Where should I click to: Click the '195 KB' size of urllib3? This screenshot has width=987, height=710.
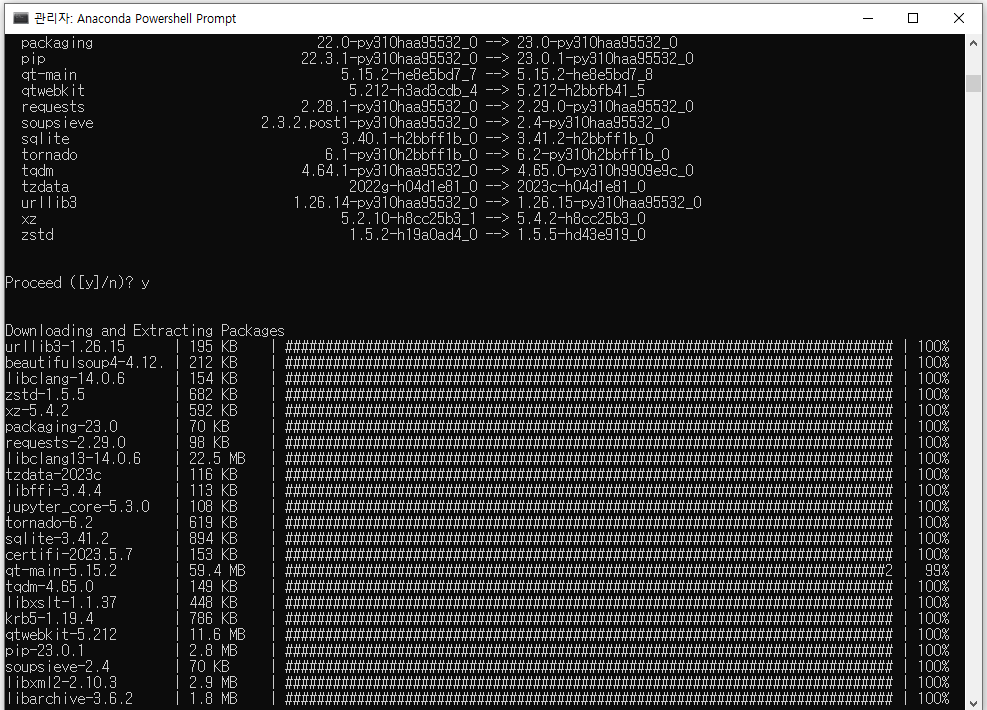tap(213, 347)
